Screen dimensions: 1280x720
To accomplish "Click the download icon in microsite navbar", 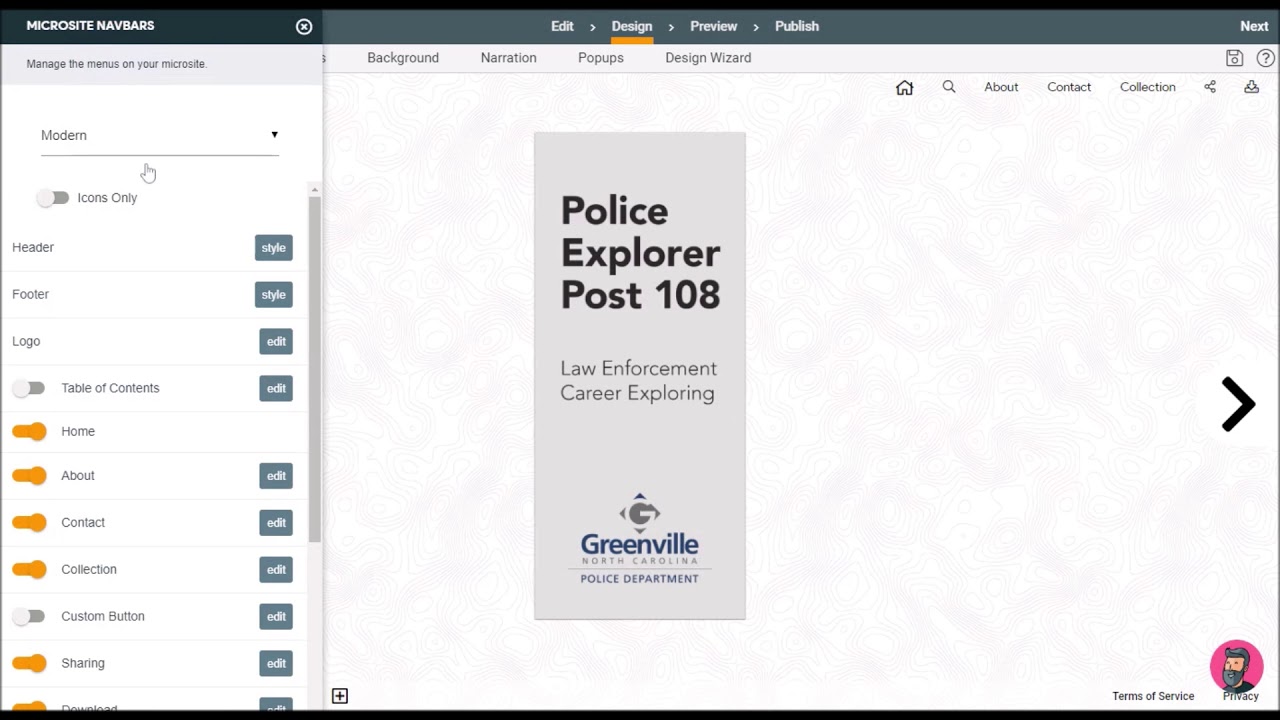I will [x=1251, y=87].
